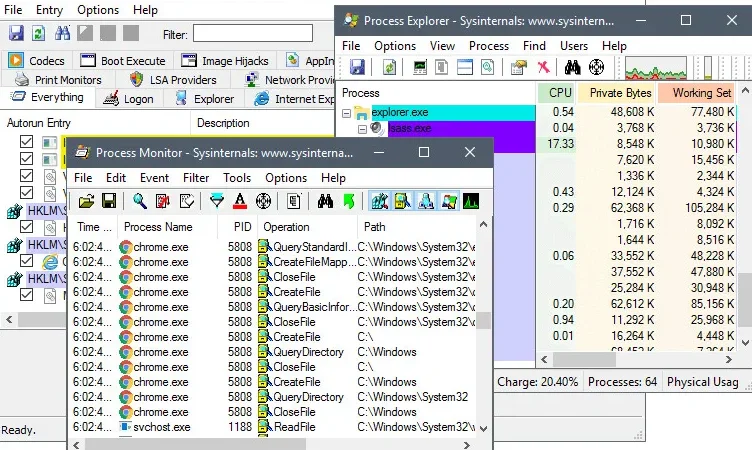Open the Filter menu in Process Monitor

[196, 178]
